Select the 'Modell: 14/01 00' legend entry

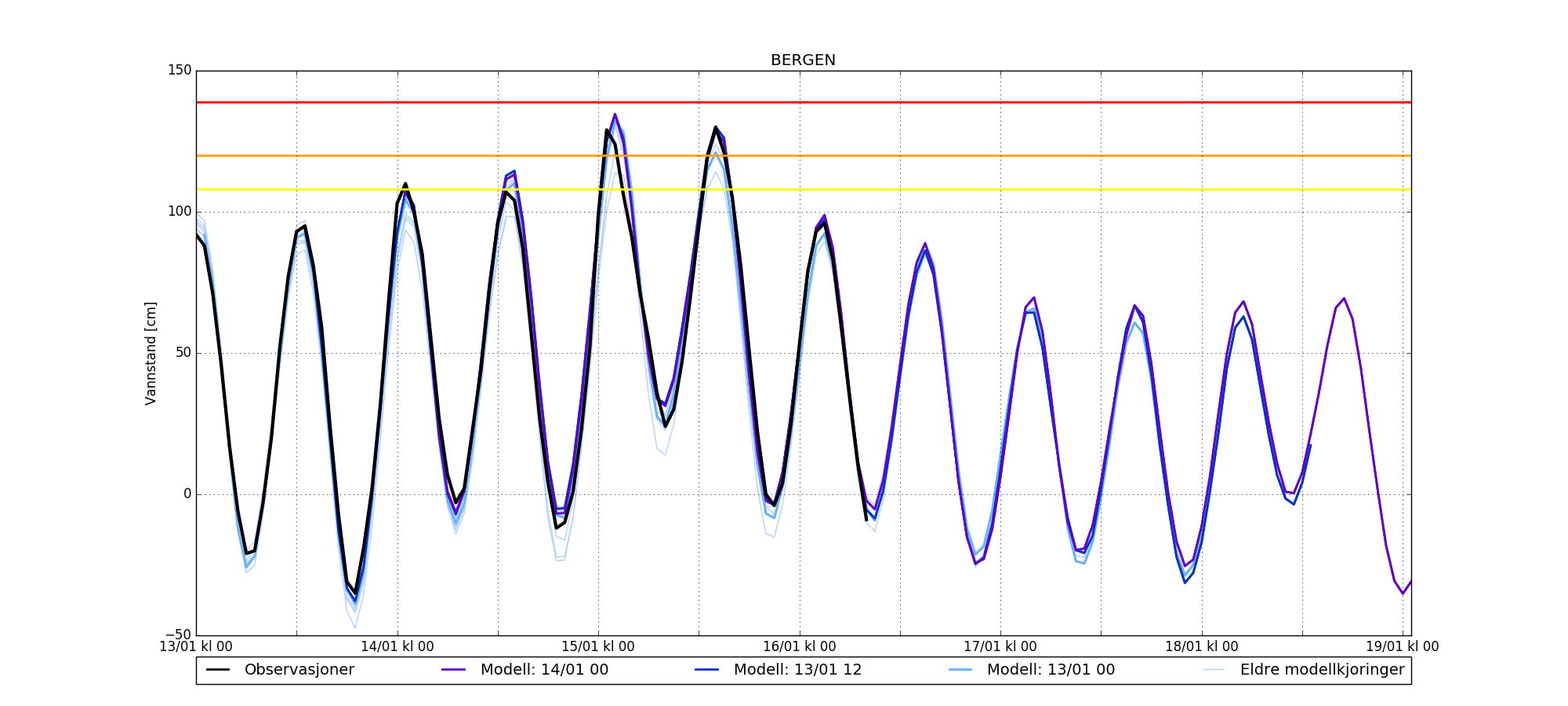(x=544, y=670)
